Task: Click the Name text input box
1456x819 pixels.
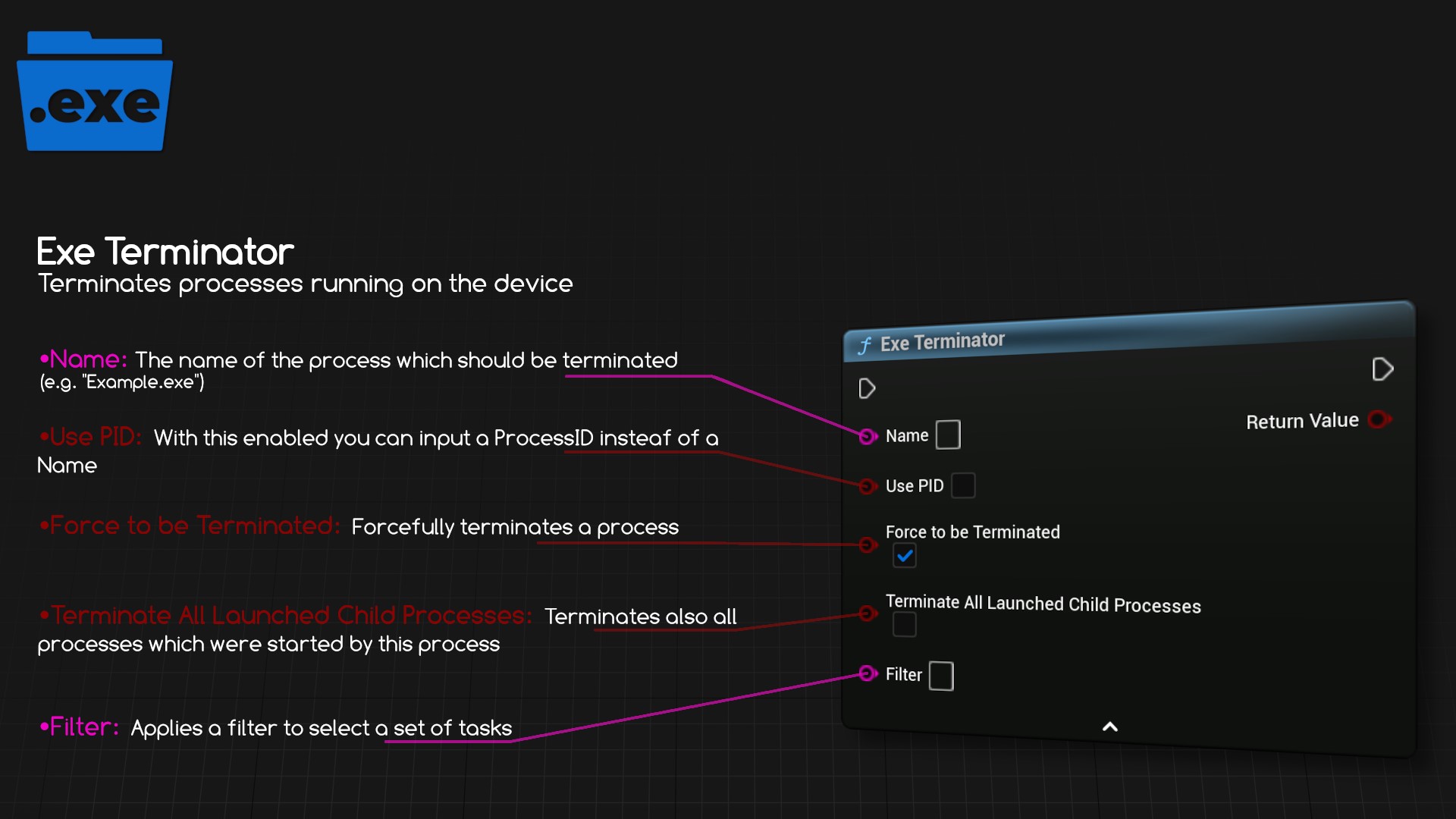Action: tap(948, 435)
